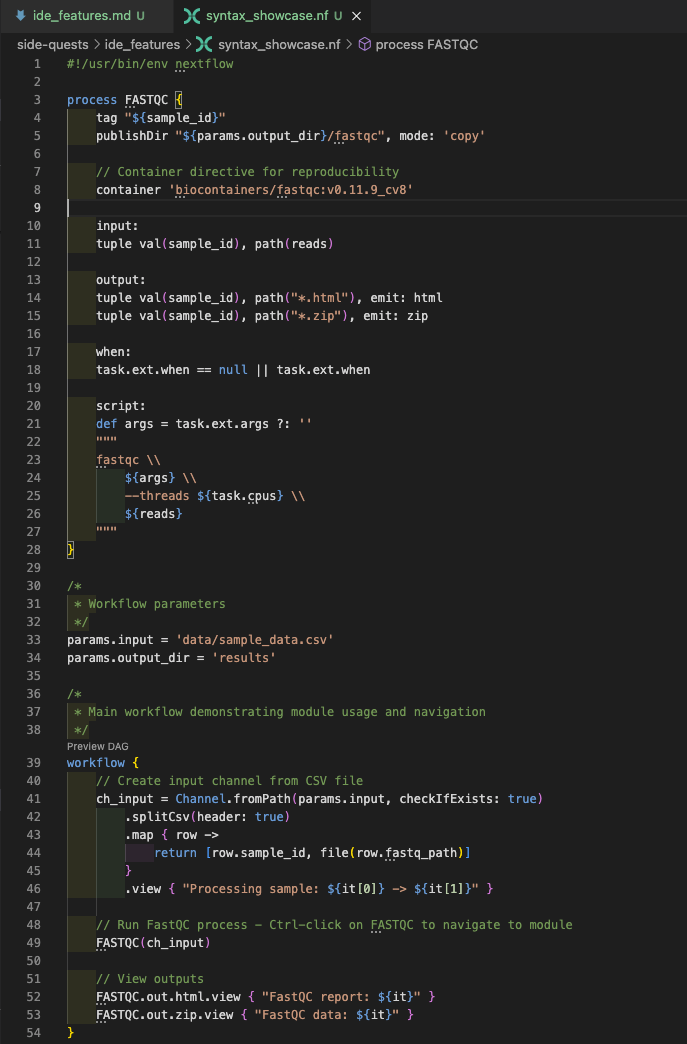This screenshot has width=687, height=1044.
Task: Click the 'script:' label on line 20
Action: pos(120,405)
